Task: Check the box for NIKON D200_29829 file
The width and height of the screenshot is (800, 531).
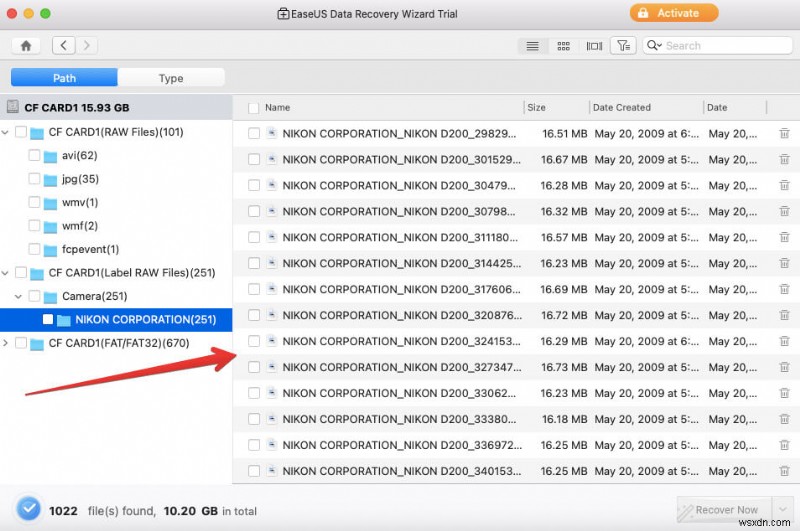Action: (254, 134)
